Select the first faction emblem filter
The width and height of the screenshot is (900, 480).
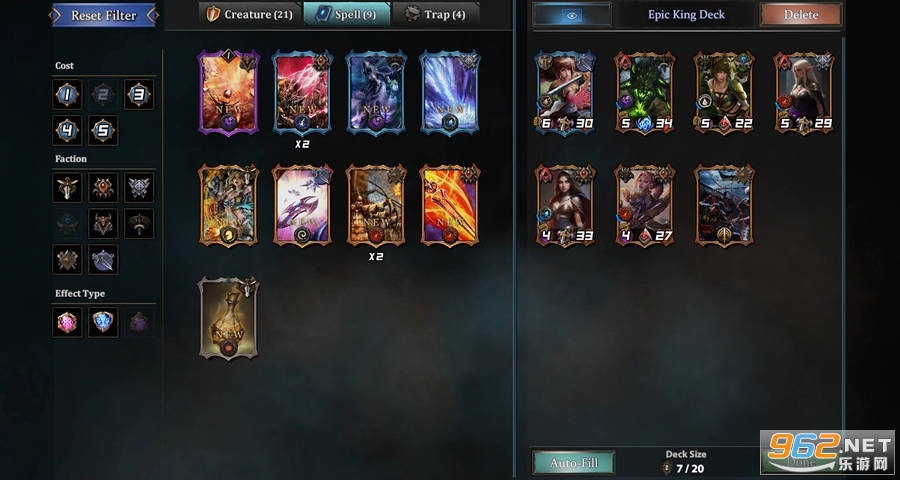click(67, 188)
